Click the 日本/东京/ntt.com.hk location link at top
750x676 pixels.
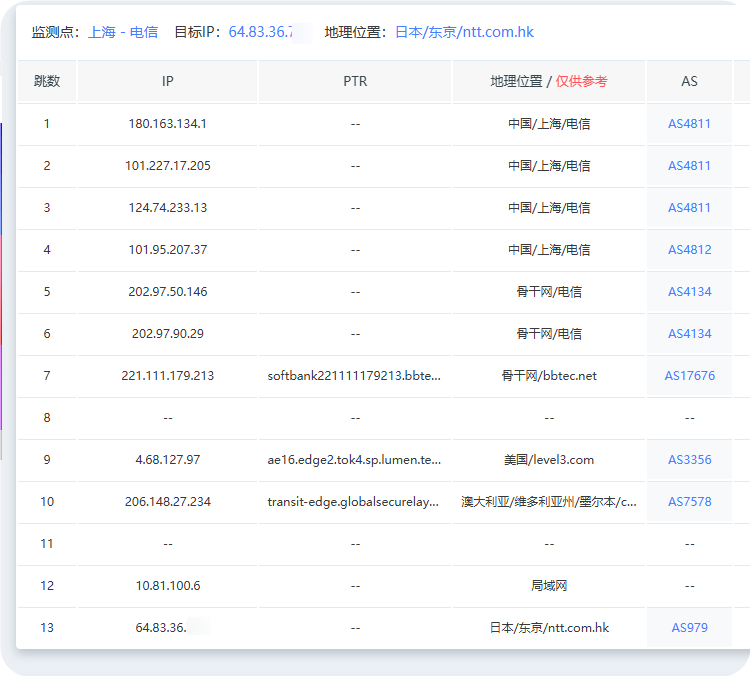tap(464, 32)
